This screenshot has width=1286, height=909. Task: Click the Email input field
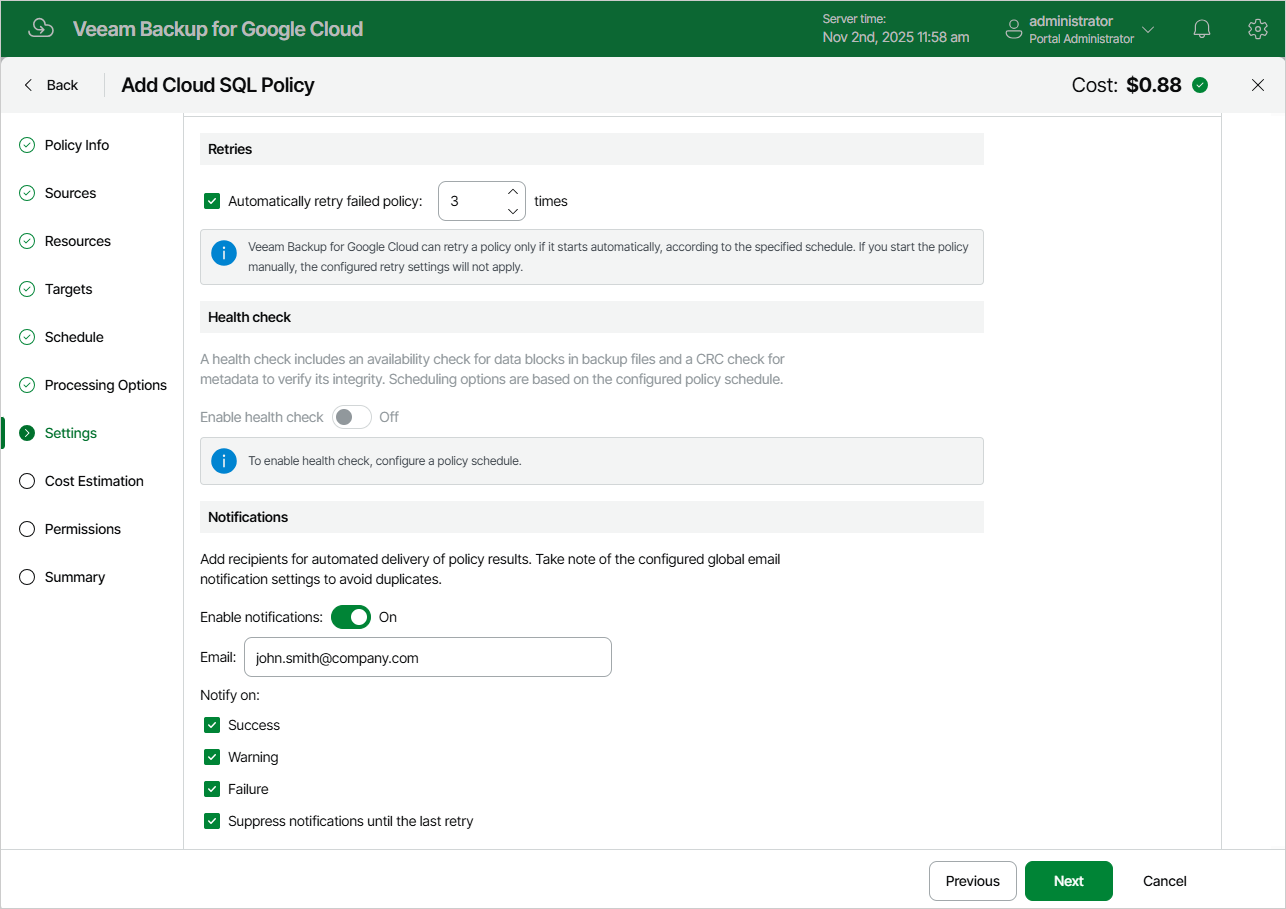428,657
